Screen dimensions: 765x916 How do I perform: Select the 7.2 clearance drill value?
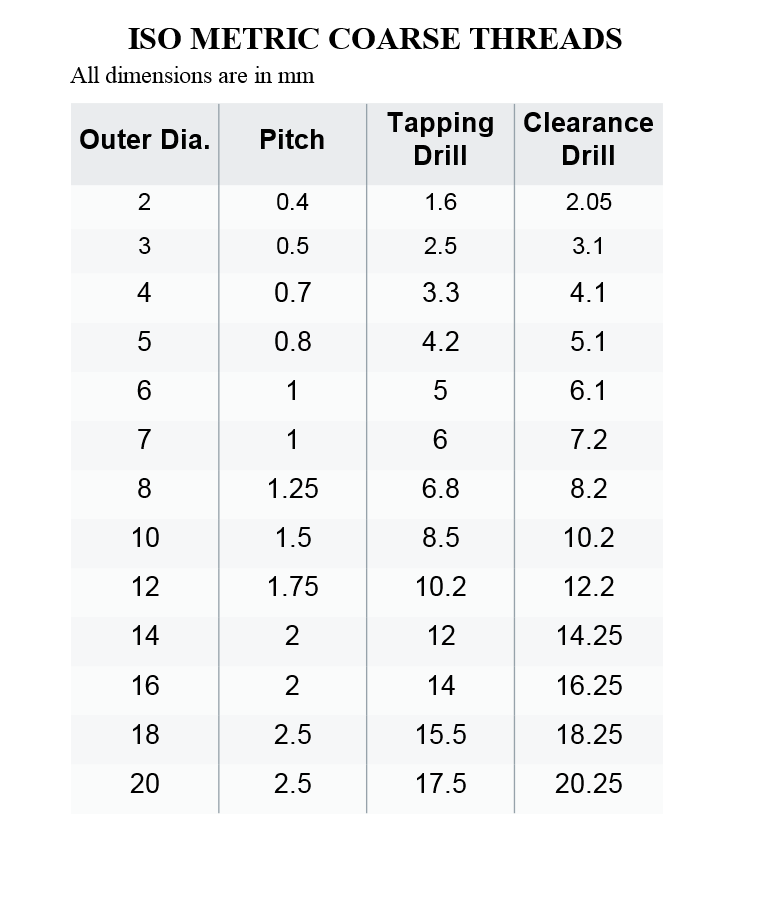(588, 440)
